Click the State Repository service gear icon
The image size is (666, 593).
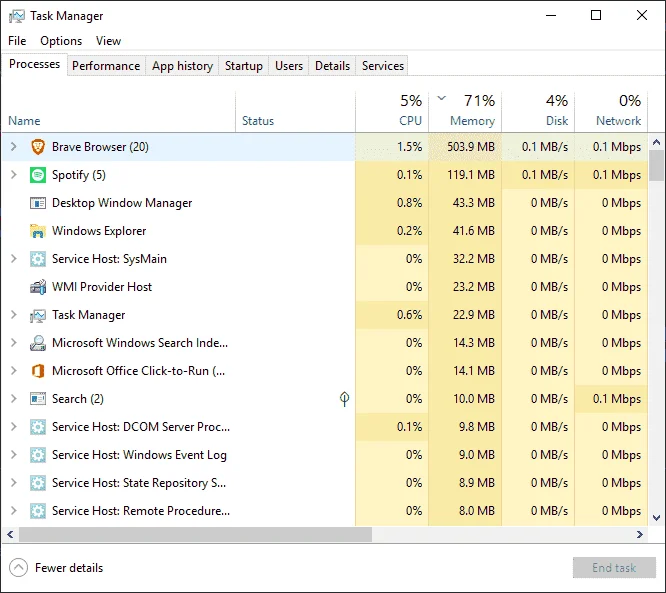(38, 483)
